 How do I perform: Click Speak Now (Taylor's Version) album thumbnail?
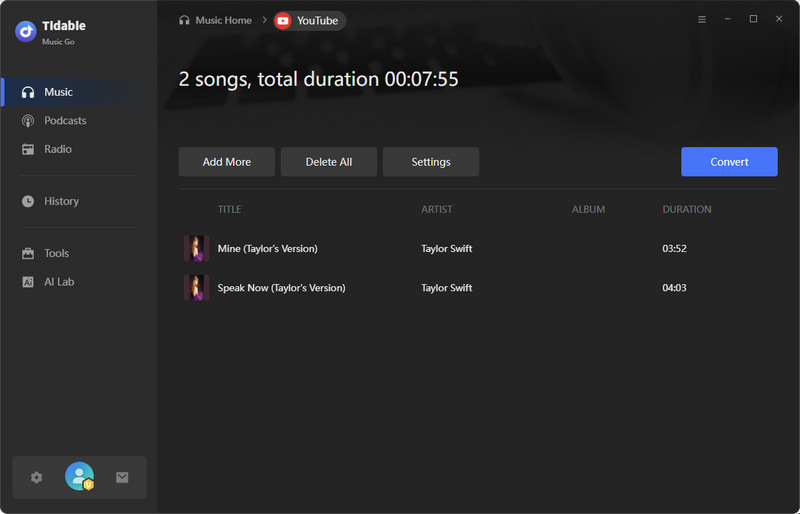point(196,288)
